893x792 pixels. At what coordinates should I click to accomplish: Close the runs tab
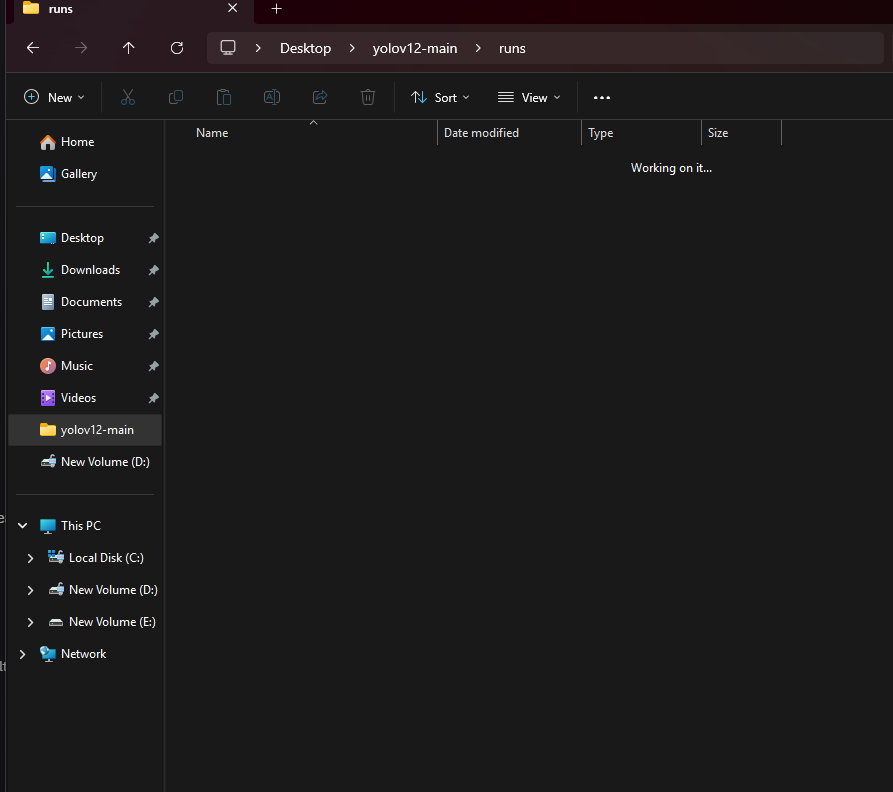[232, 8]
